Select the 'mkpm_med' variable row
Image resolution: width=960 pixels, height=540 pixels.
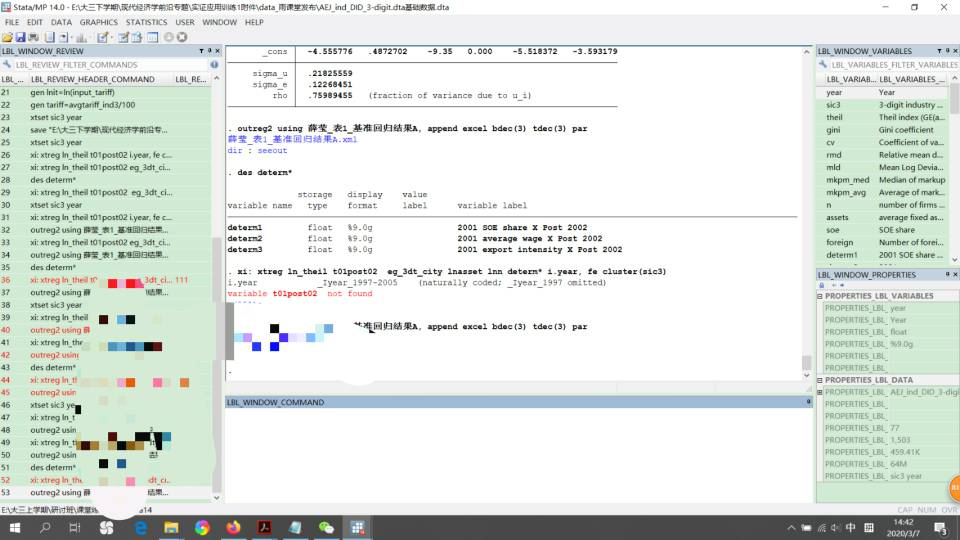tap(882, 180)
